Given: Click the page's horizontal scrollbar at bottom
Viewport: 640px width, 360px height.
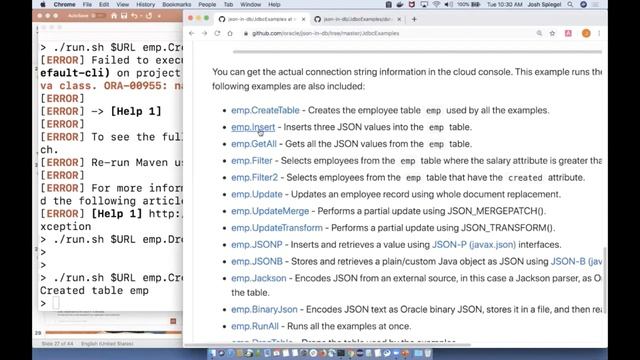Looking at the screenshot, I should (x=327, y=345).
